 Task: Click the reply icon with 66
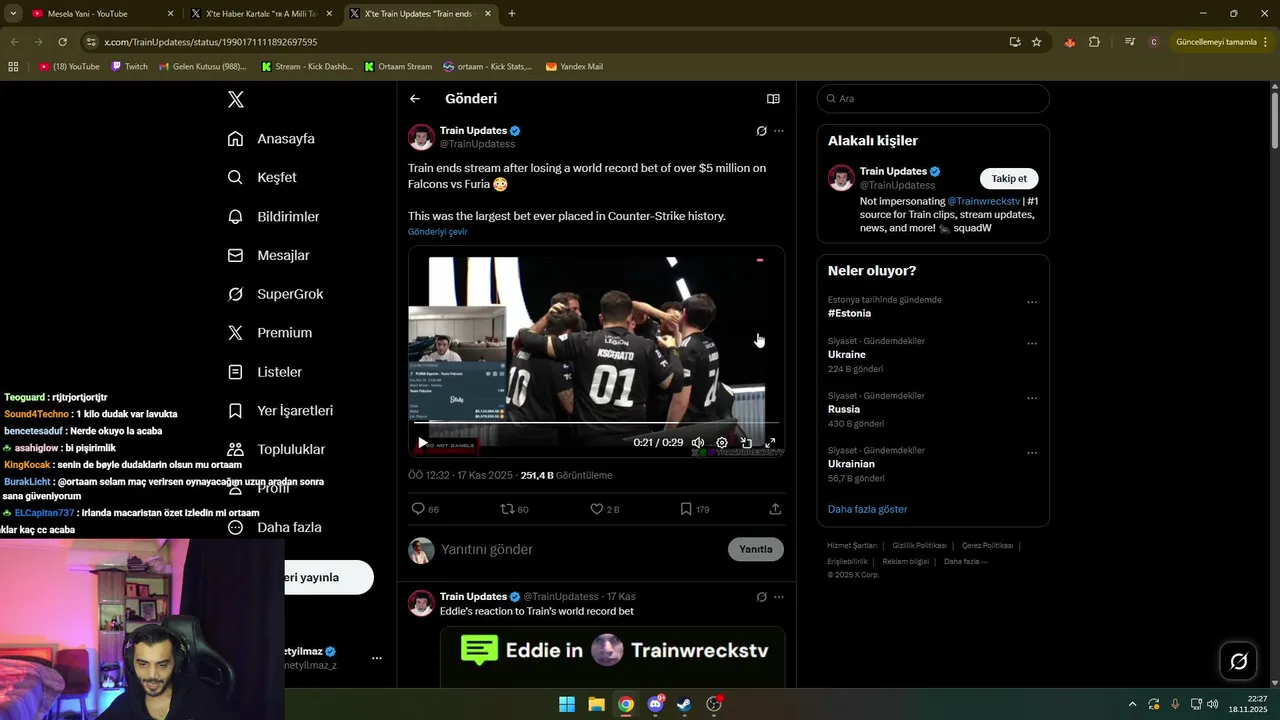pos(425,509)
